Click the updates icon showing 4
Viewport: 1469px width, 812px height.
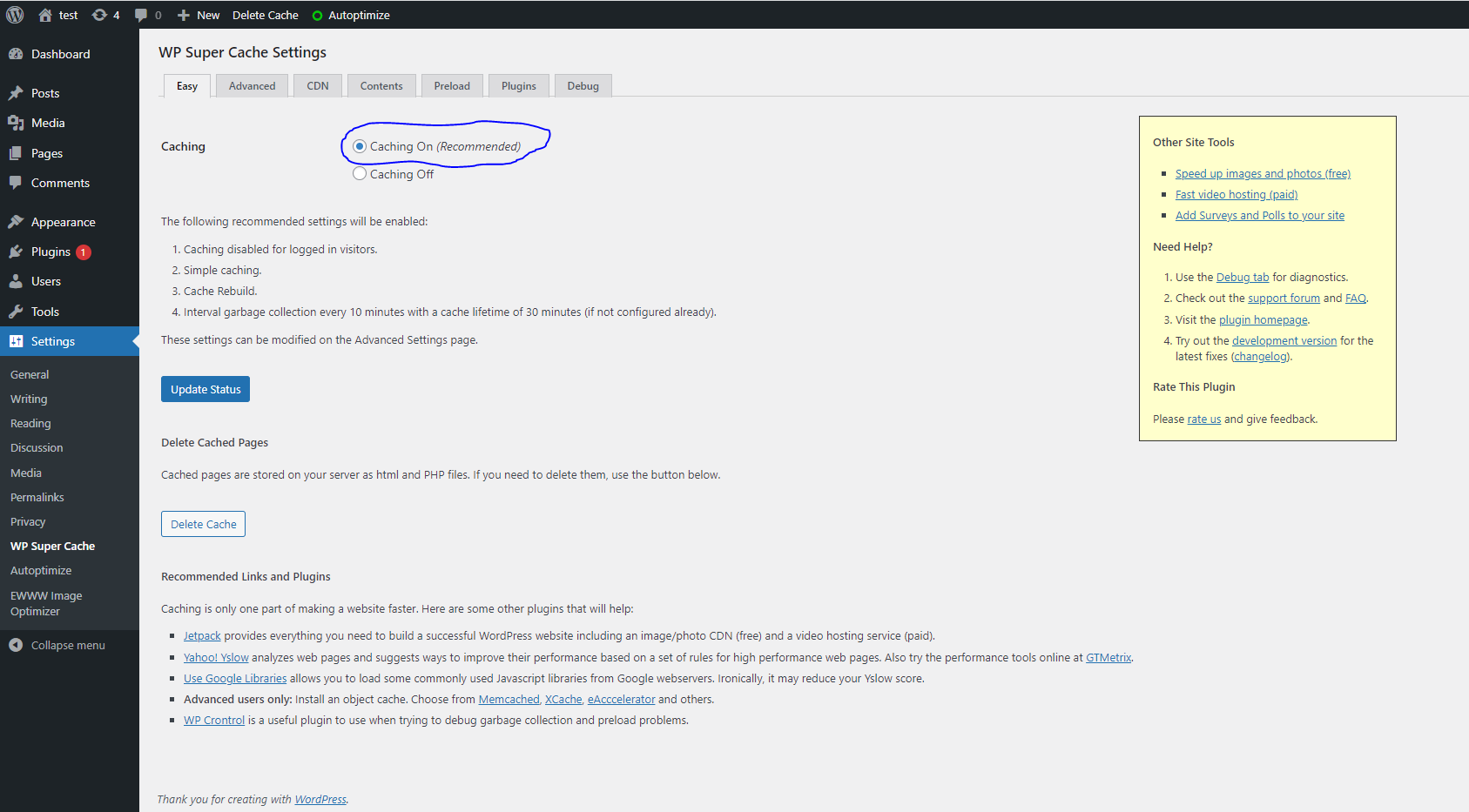point(100,15)
